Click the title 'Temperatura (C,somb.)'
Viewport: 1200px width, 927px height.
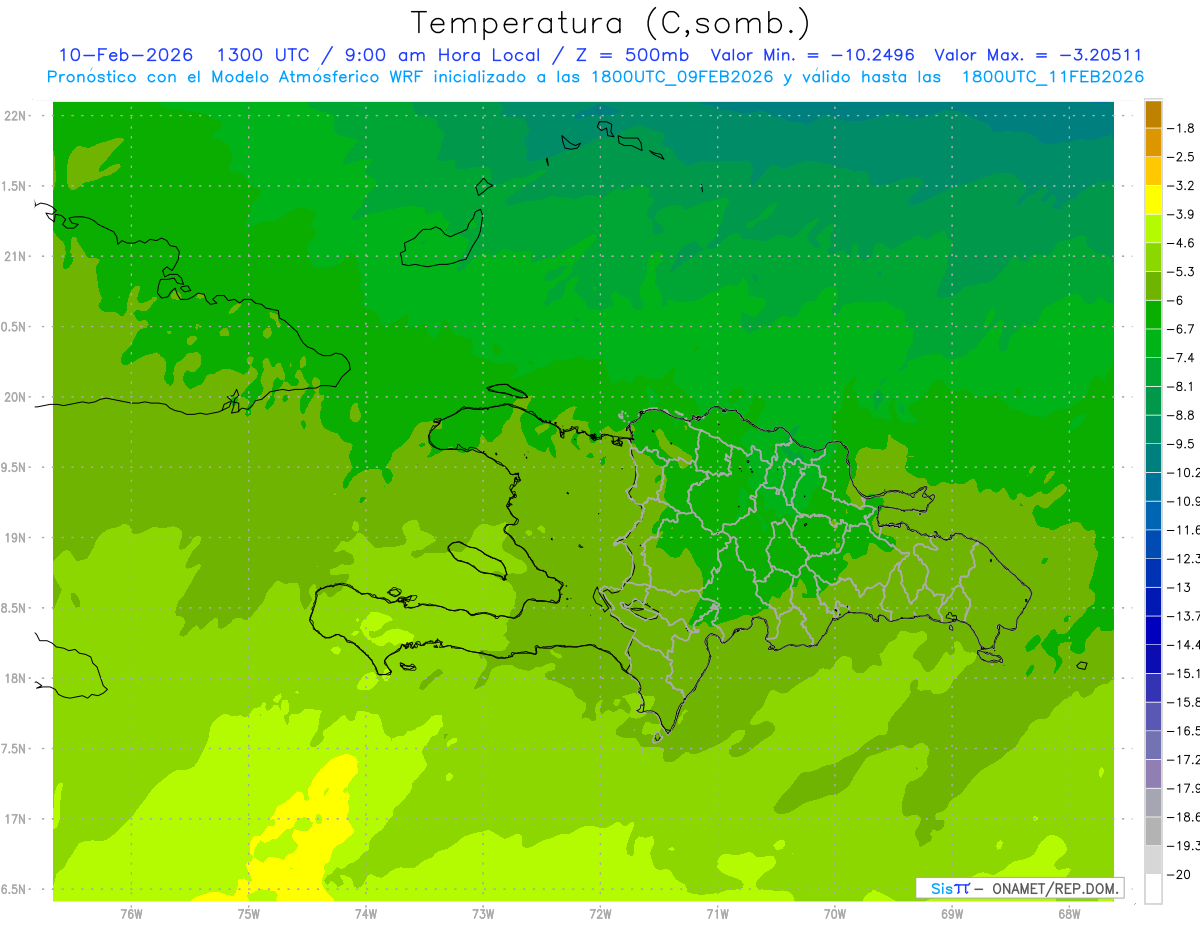tap(611, 23)
